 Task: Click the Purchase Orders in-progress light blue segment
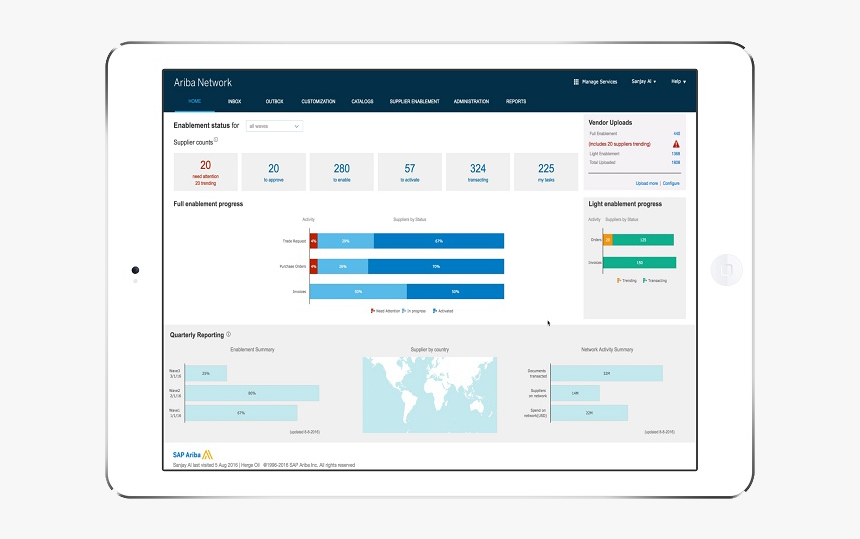coord(343,266)
